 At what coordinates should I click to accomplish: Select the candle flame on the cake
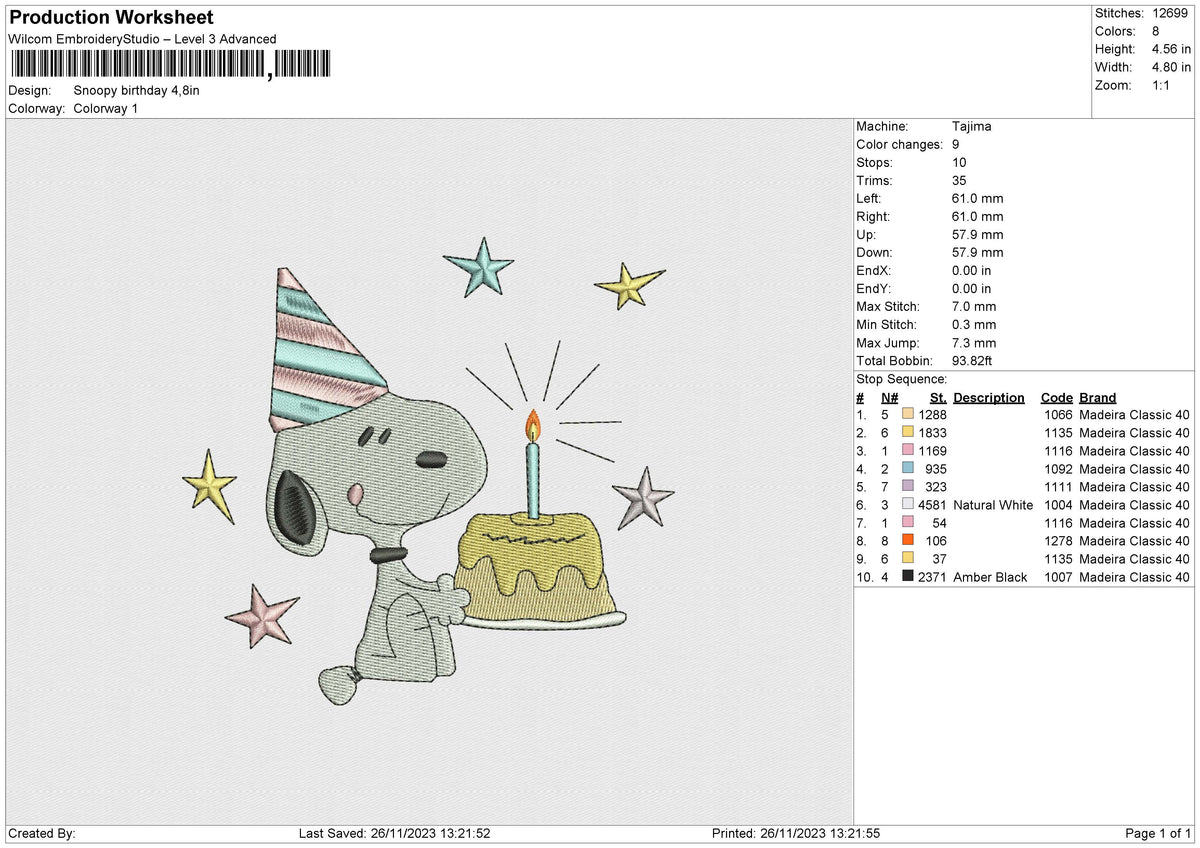533,425
